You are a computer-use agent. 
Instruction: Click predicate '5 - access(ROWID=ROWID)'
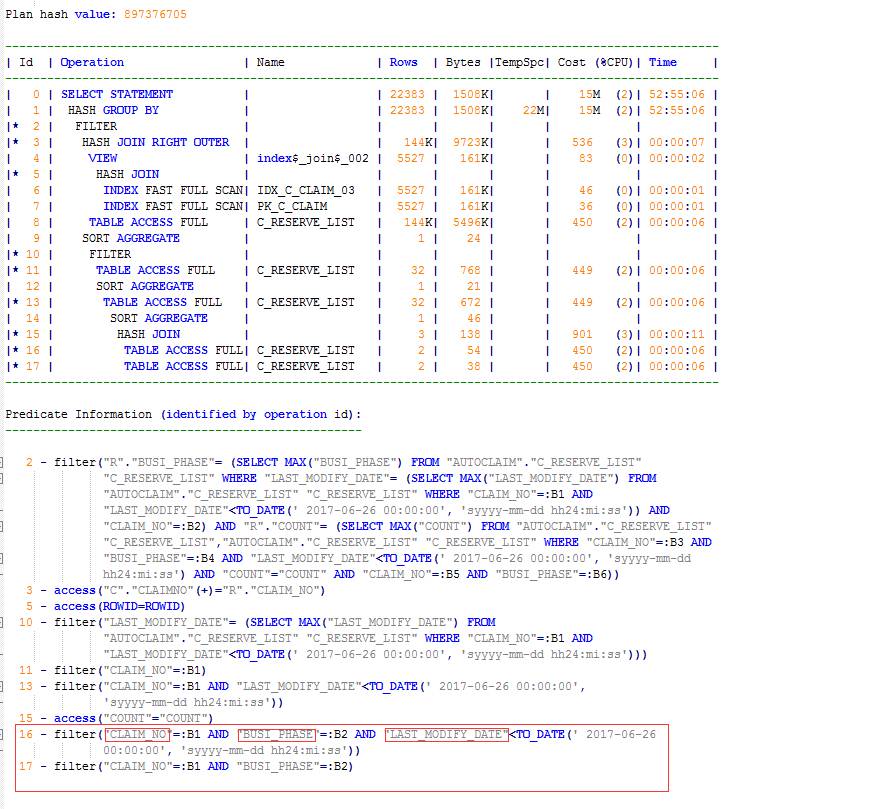coord(105,607)
